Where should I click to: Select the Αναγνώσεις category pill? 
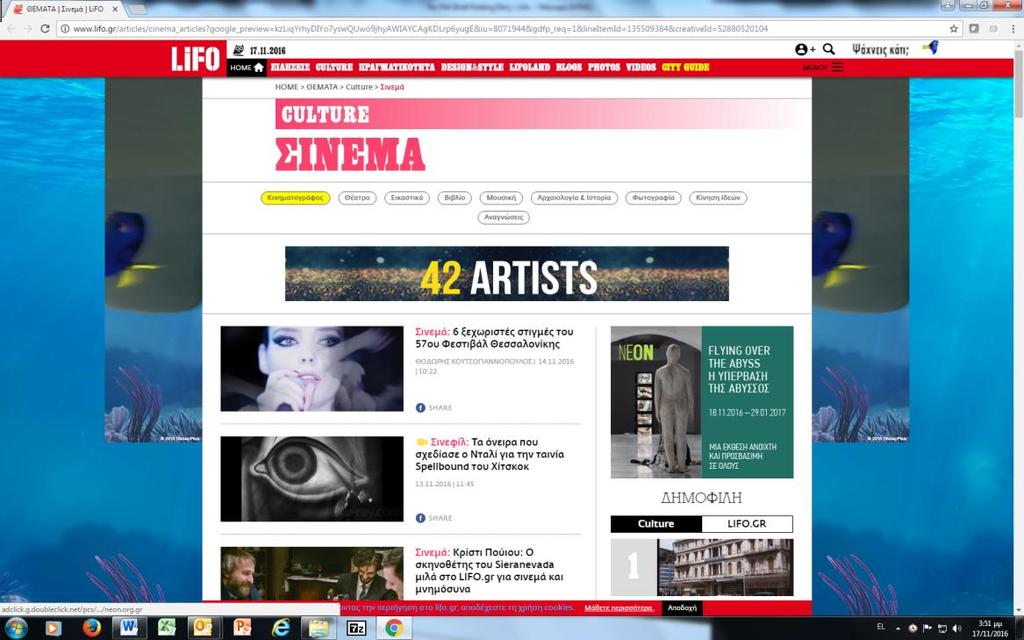(x=504, y=217)
